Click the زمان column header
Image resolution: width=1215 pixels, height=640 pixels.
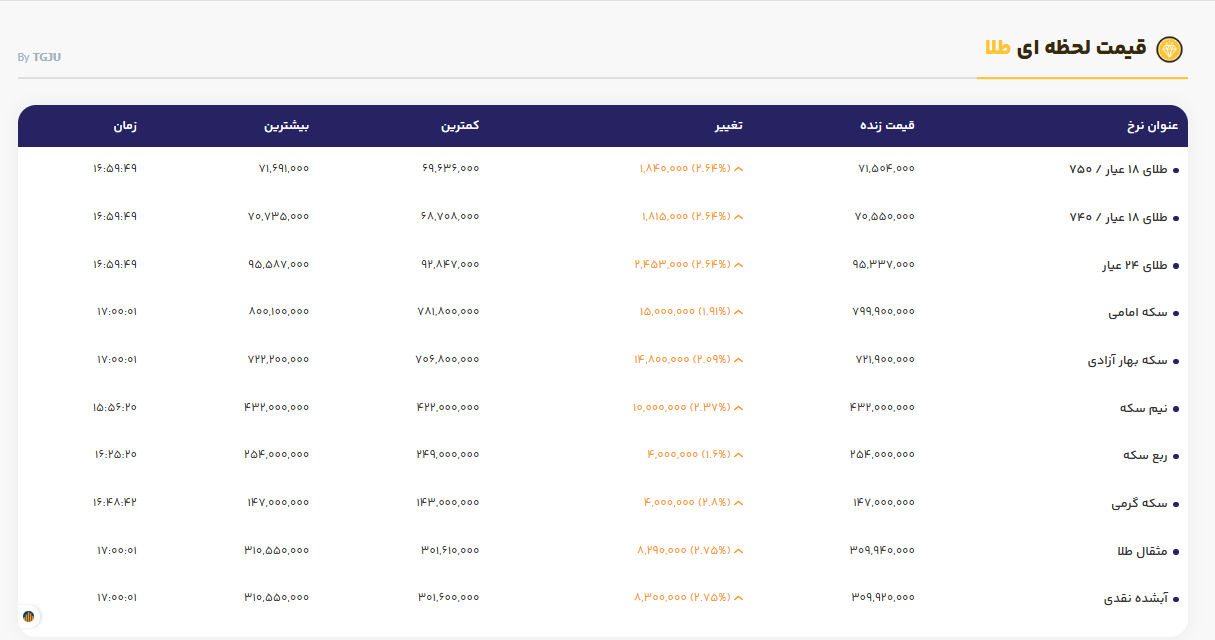click(124, 126)
